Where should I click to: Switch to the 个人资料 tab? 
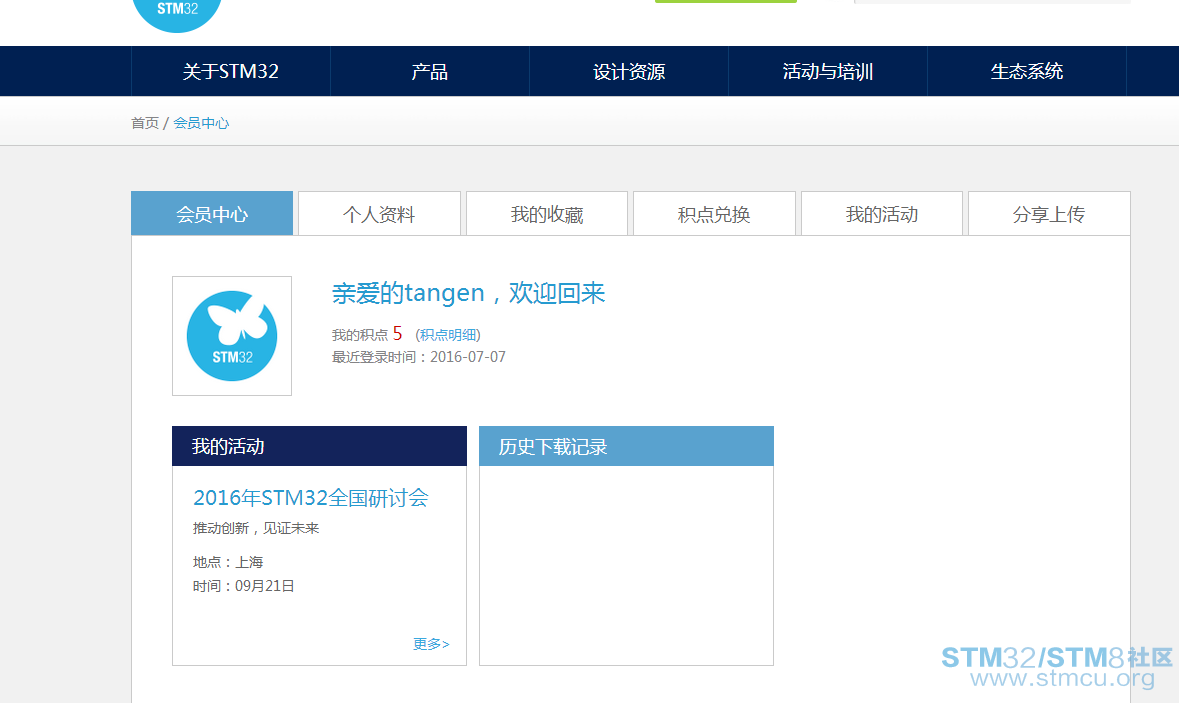click(379, 214)
